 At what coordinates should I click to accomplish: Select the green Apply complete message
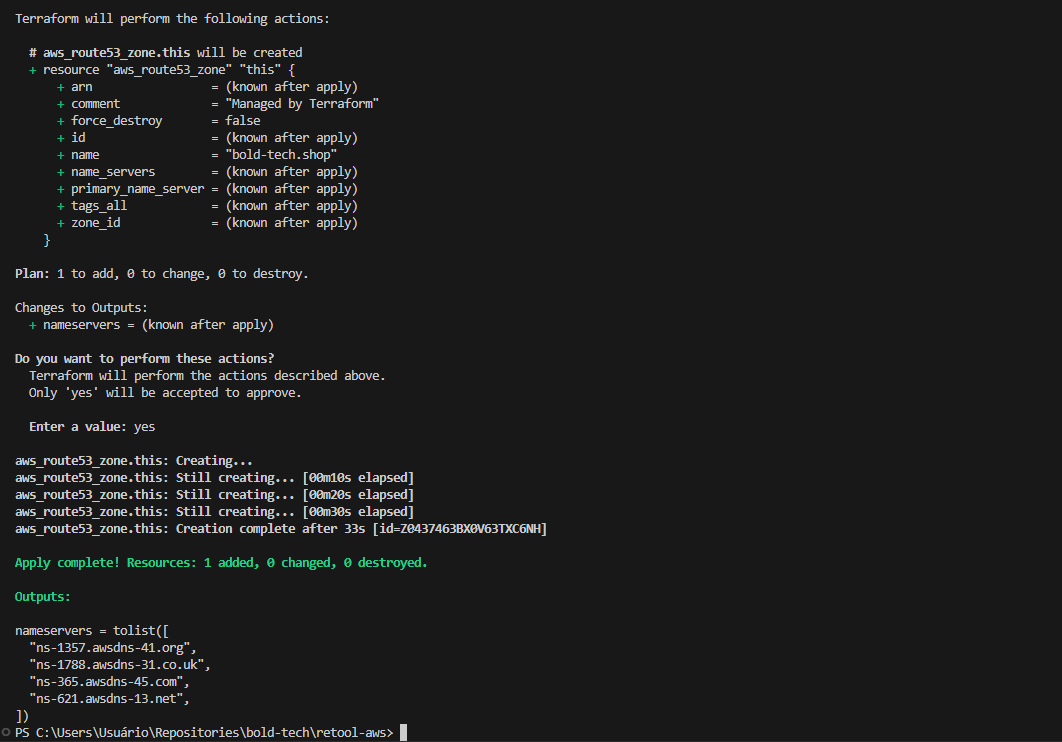point(220,562)
